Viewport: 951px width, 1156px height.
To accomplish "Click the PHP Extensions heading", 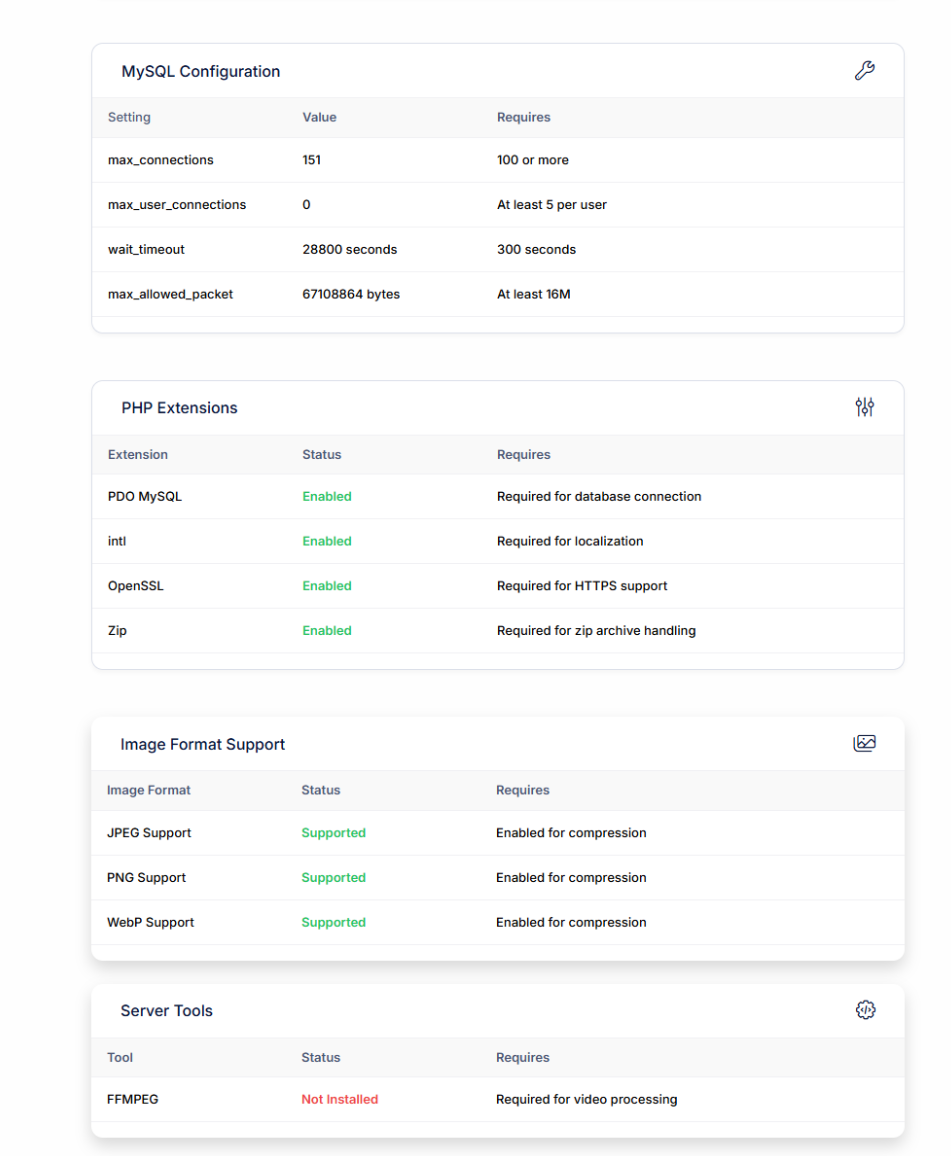I will coord(180,408).
